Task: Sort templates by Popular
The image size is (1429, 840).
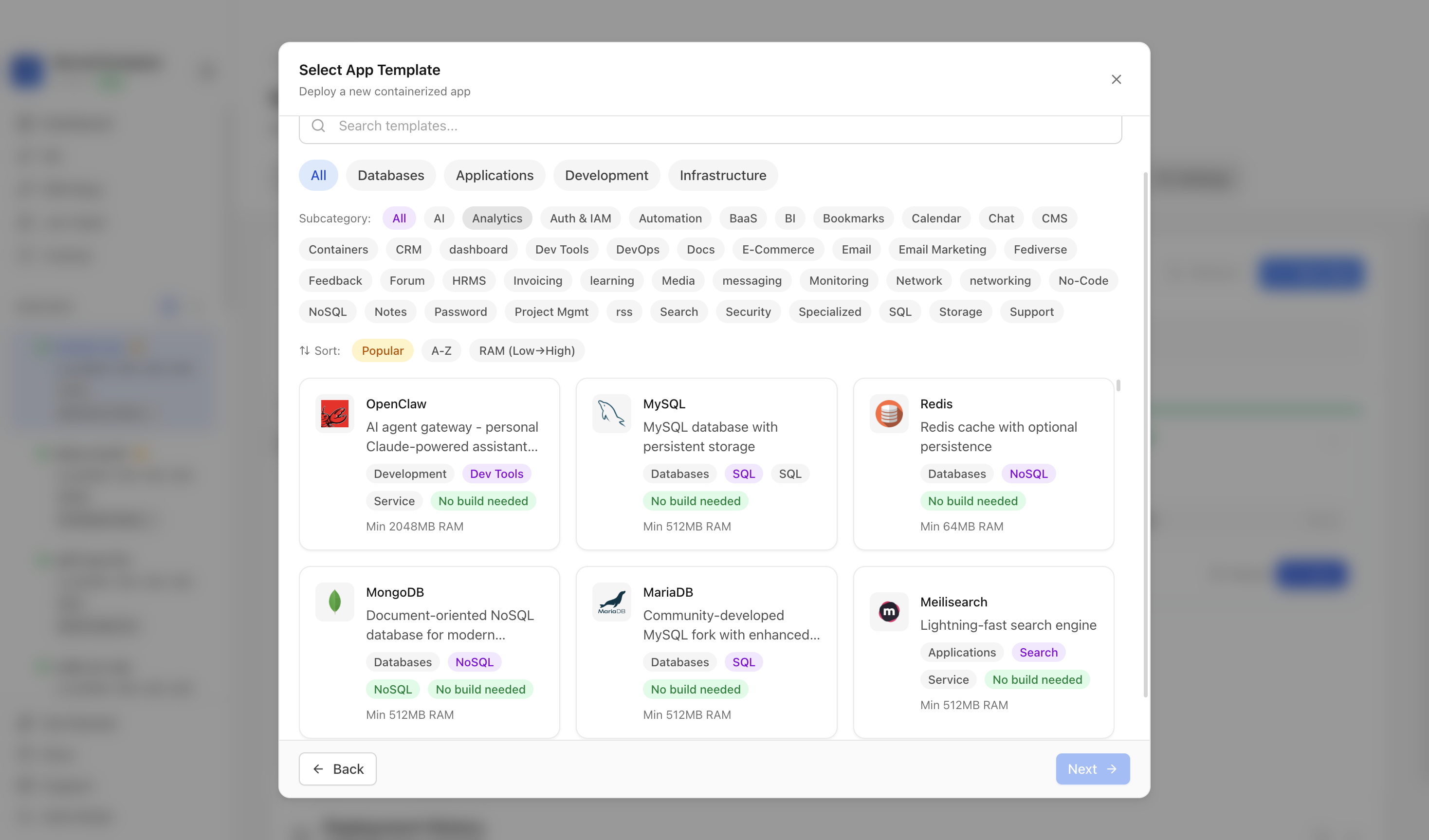Action: 382,350
